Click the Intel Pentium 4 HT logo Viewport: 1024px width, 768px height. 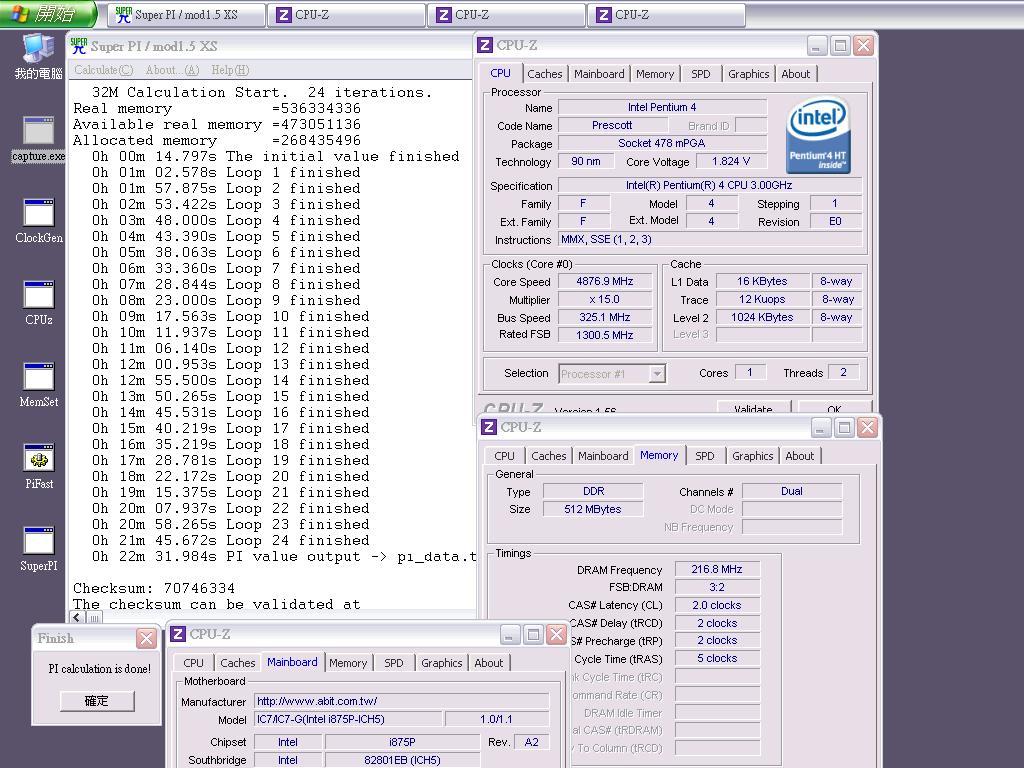(818, 135)
